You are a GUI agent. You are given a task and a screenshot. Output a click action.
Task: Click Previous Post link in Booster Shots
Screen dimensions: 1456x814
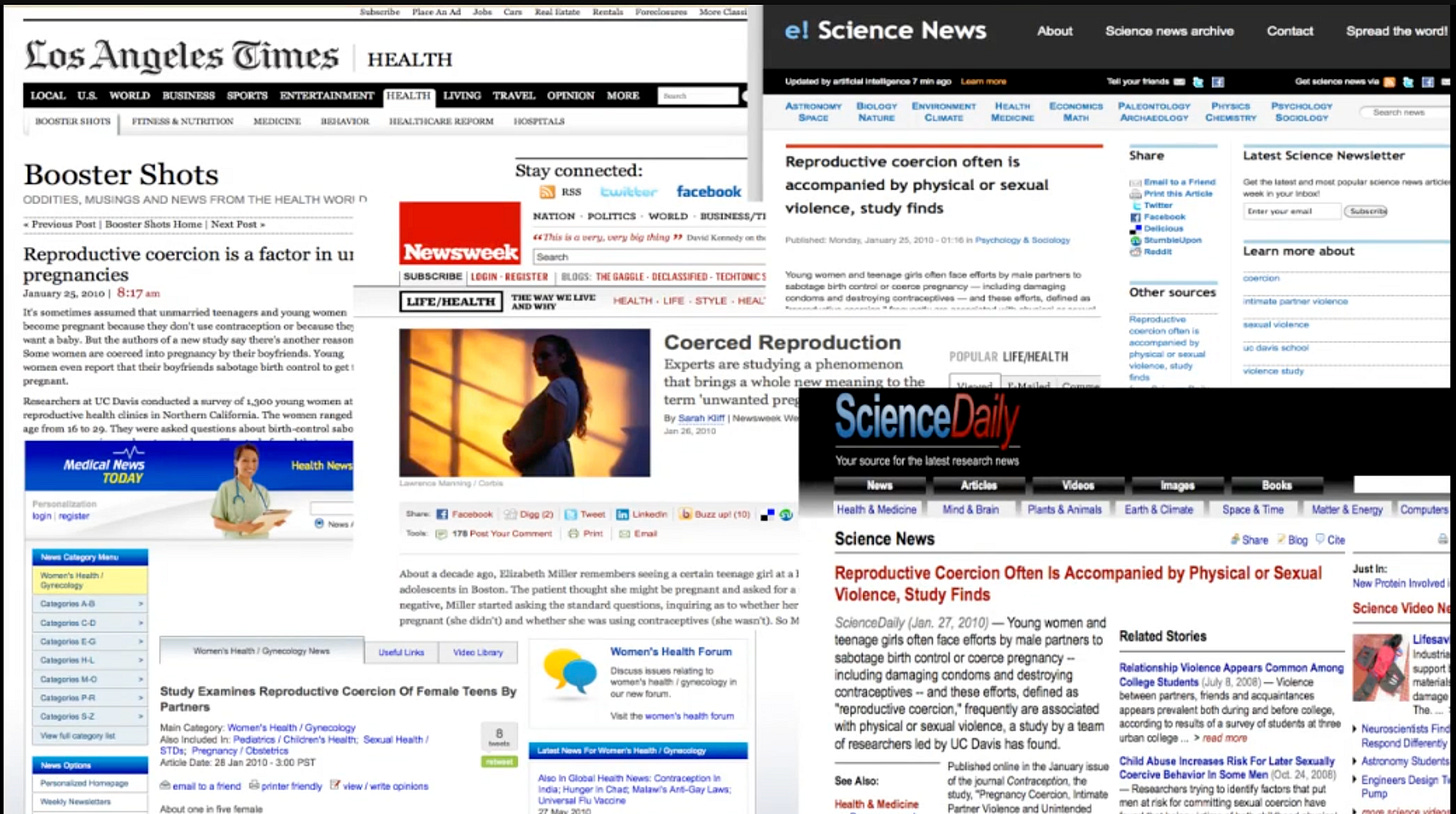pyautogui.click(x=60, y=225)
